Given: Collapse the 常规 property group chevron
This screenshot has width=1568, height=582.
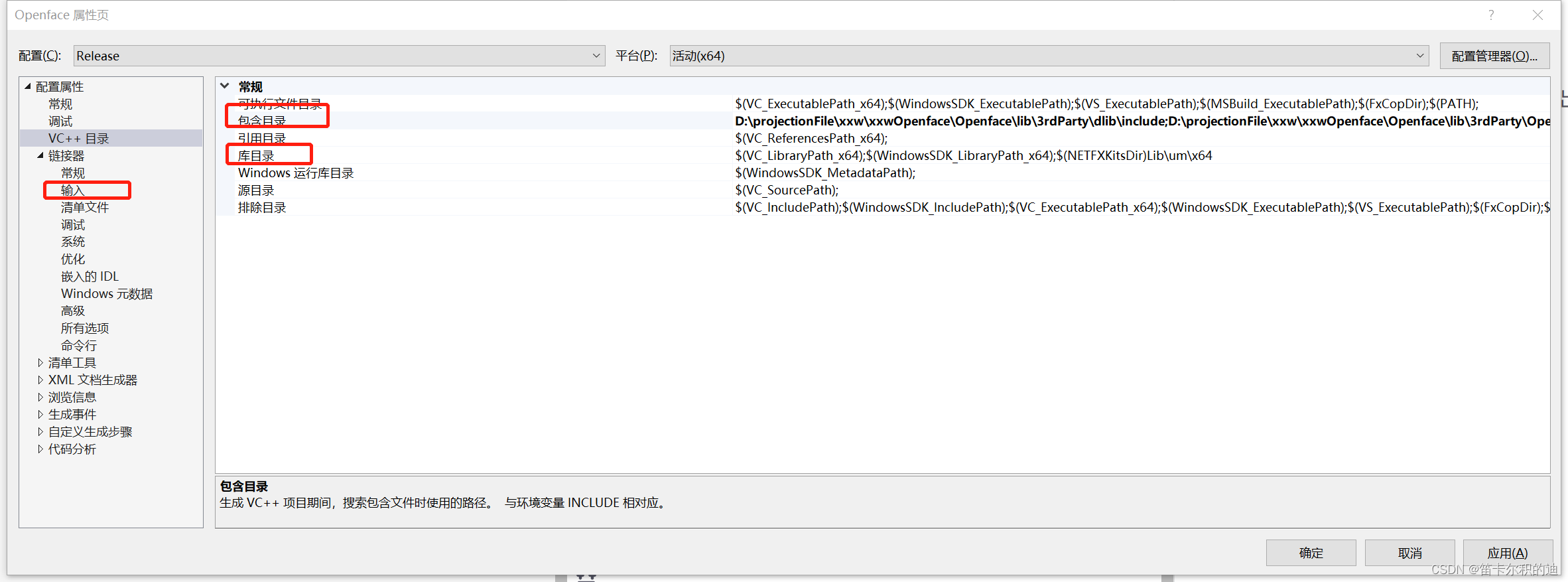Looking at the screenshot, I should 225,86.
